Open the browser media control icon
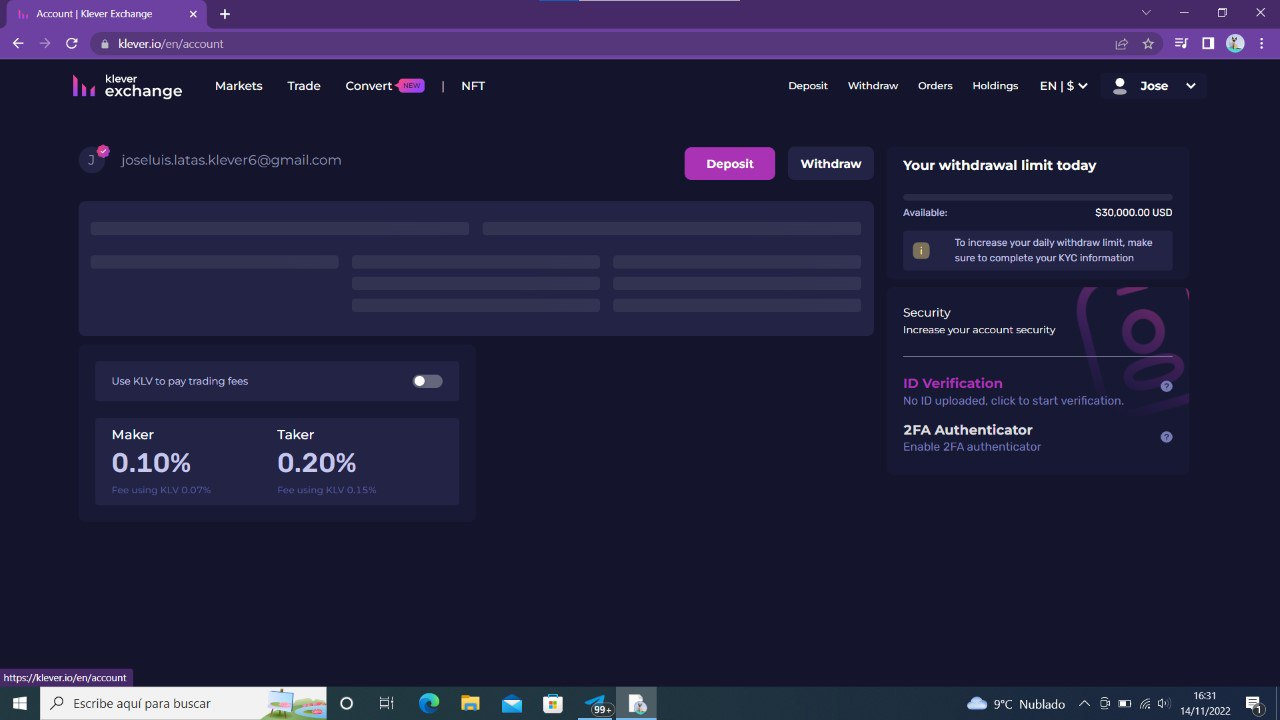Screen dimensions: 1280x720 1181,43
